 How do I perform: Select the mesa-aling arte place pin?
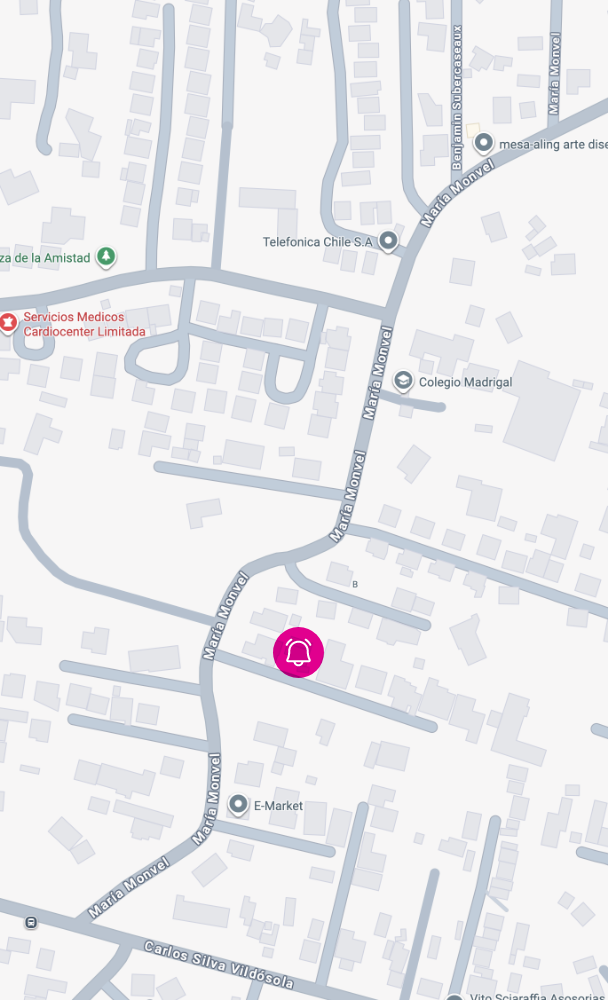click(x=484, y=143)
